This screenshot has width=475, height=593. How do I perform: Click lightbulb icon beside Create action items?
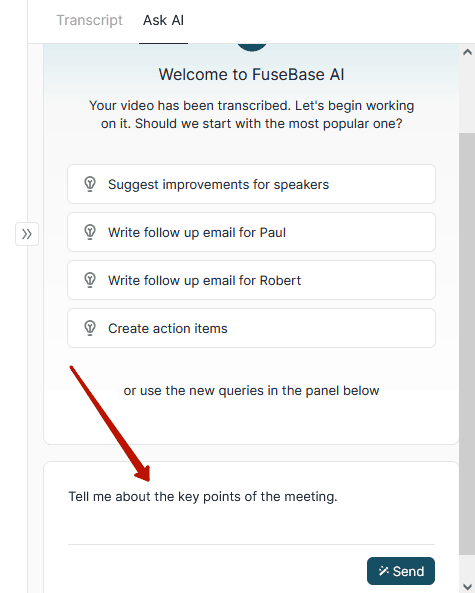click(x=90, y=328)
